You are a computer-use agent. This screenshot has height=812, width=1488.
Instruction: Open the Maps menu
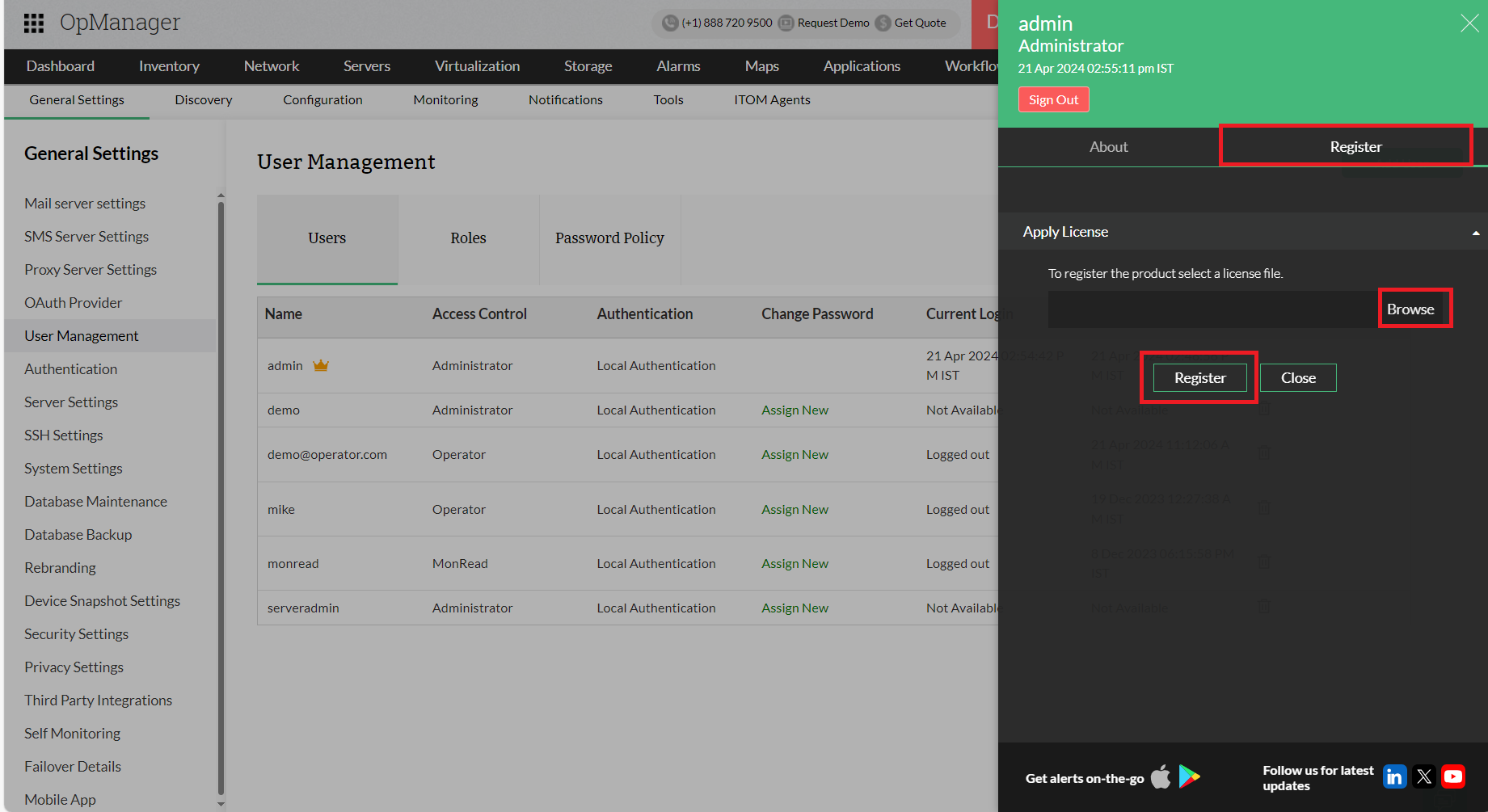coord(762,66)
